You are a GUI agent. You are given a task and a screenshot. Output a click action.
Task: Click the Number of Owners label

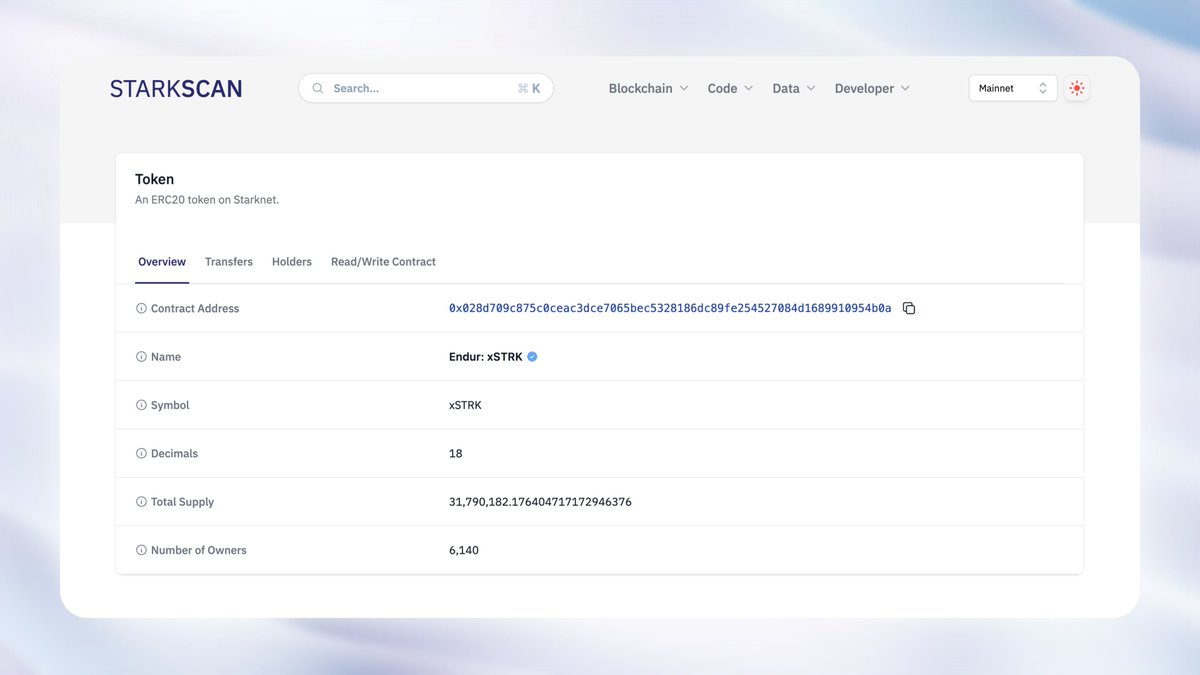tap(198, 550)
